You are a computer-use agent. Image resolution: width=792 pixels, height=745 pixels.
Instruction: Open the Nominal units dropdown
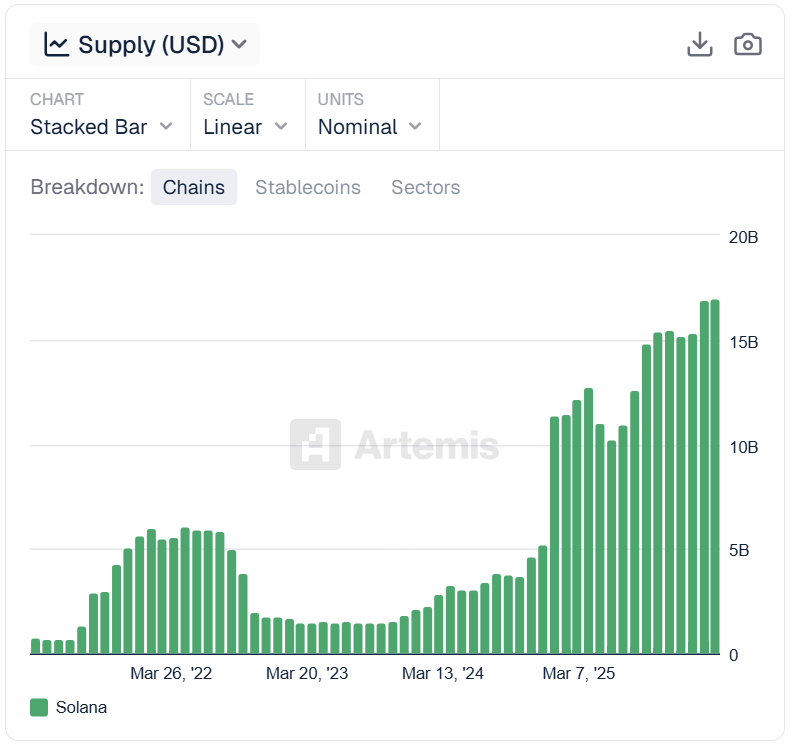point(370,127)
